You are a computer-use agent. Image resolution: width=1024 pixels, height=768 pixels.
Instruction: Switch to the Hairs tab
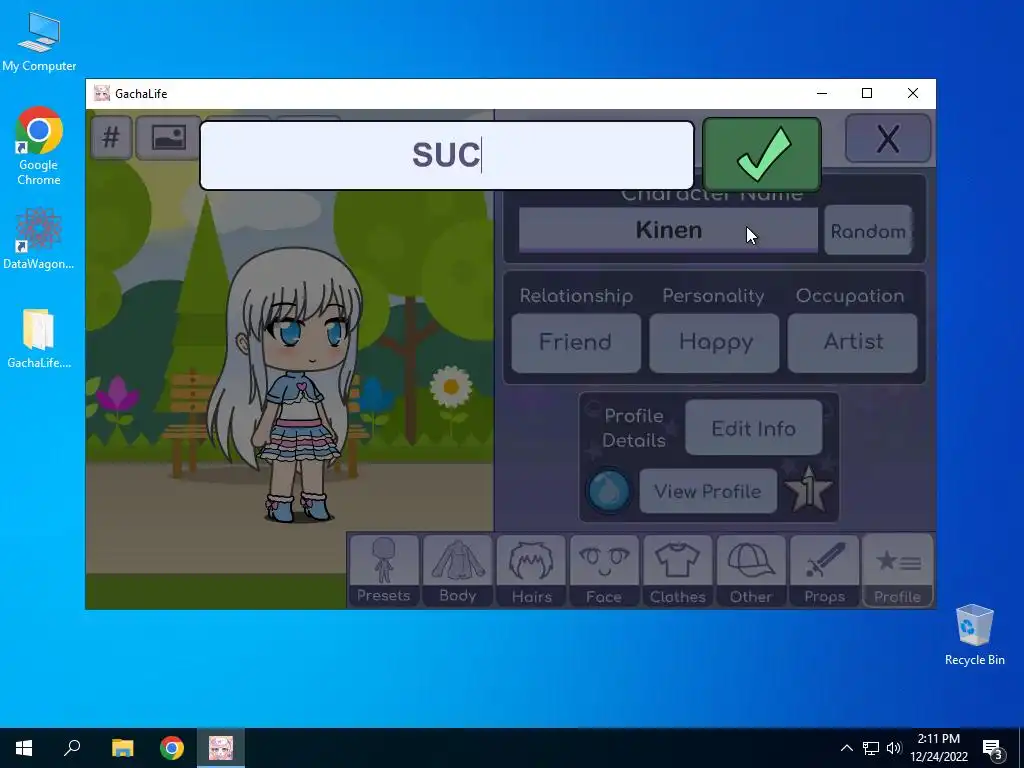[531, 571]
